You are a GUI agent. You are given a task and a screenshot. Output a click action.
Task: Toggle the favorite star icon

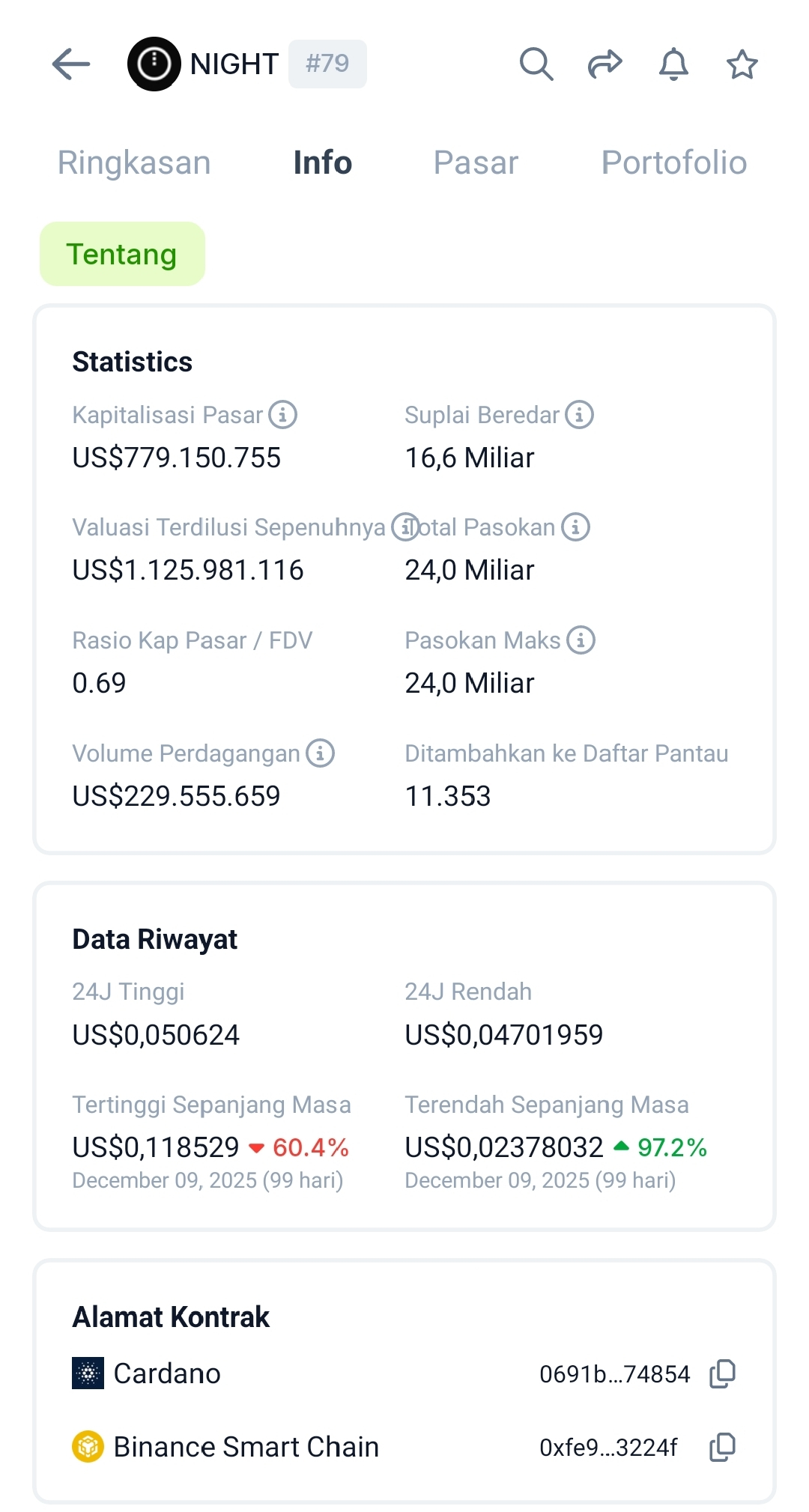pyautogui.click(x=742, y=64)
